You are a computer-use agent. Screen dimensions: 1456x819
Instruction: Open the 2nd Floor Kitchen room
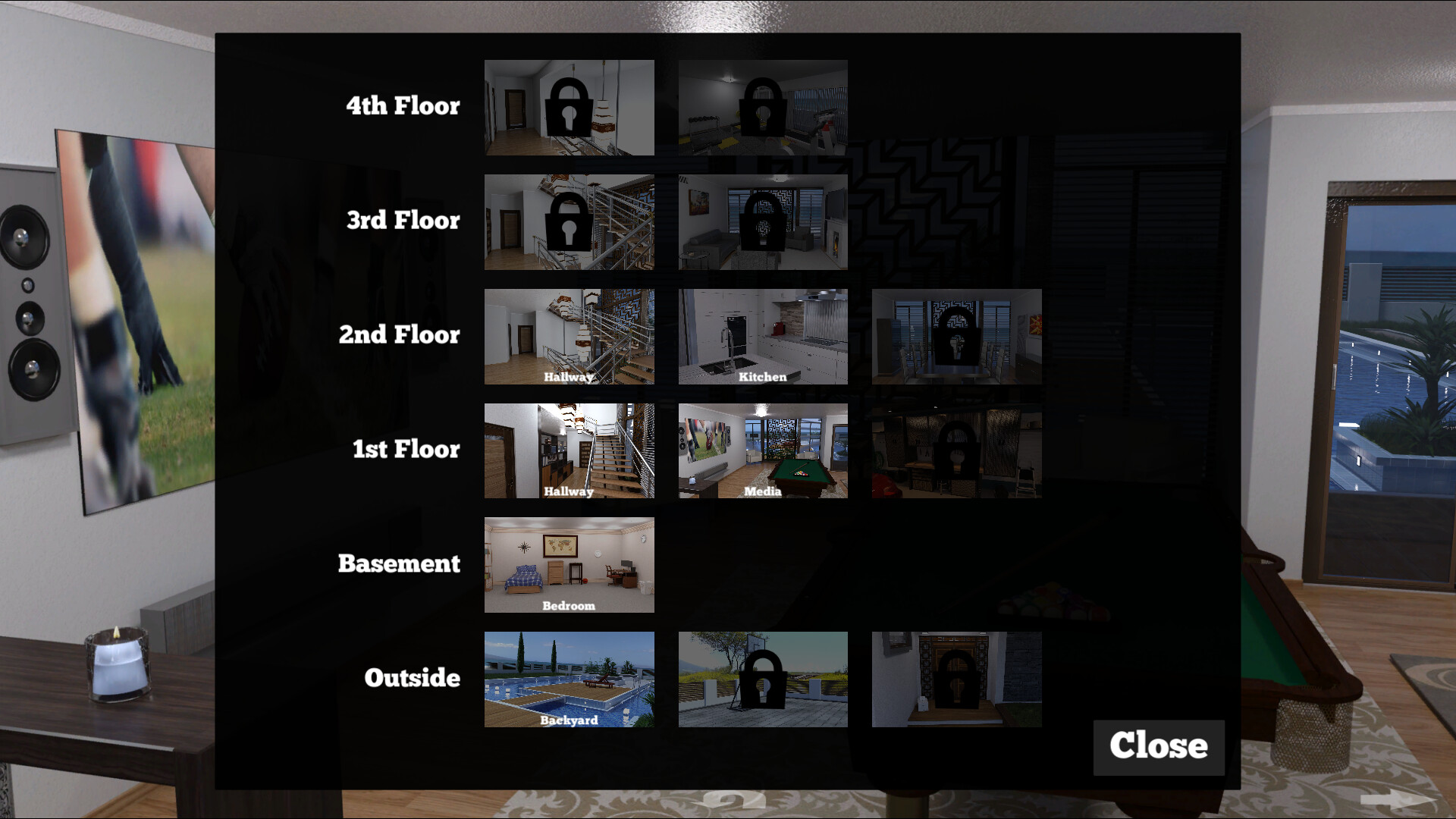(x=762, y=336)
